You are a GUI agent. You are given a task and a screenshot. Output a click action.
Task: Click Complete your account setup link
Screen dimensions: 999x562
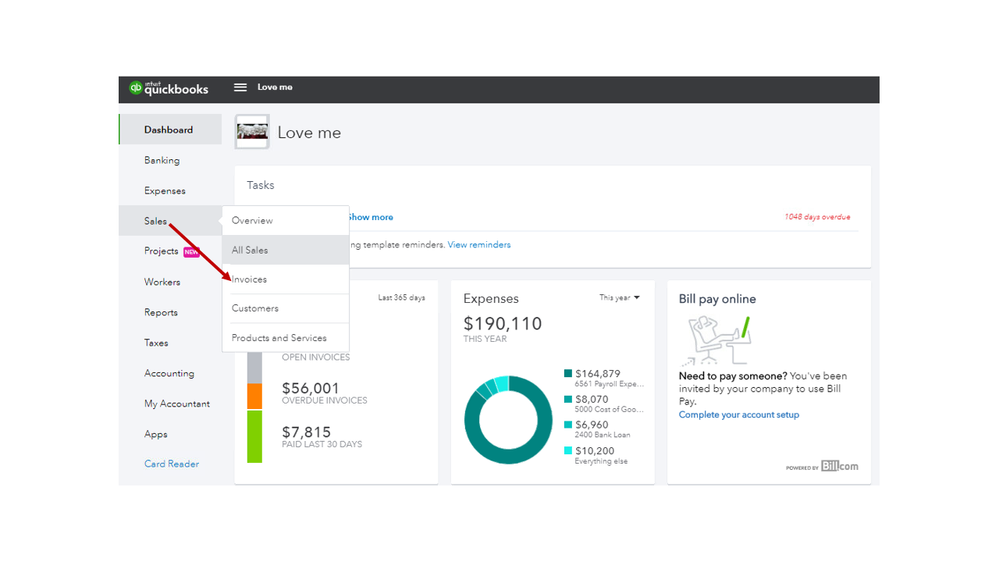tap(738, 415)
